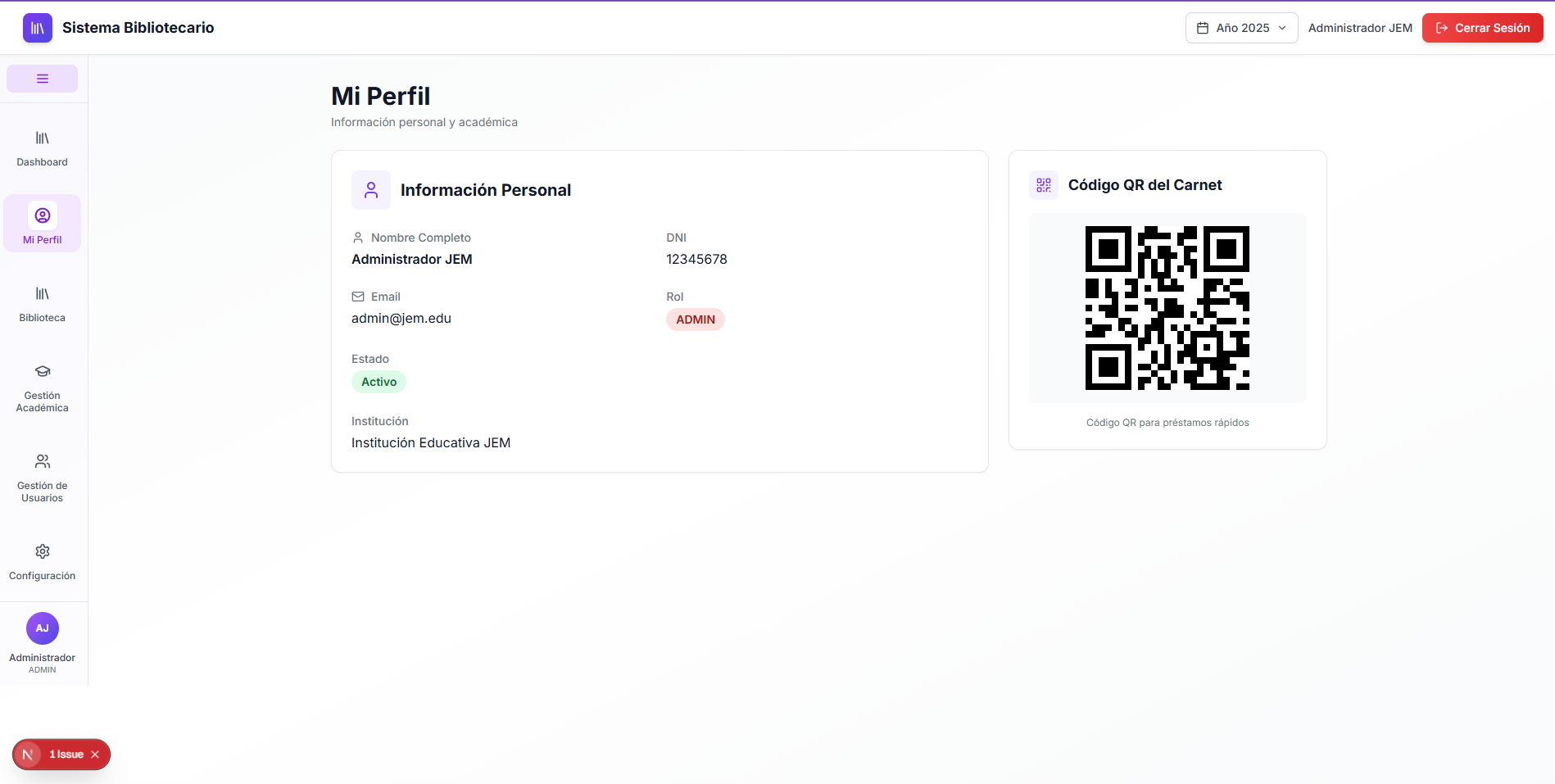This screenshot has height=784, width=1555.
Task: Select Mi Perfil in the sidebar
Action: click(x=43, y=224)
